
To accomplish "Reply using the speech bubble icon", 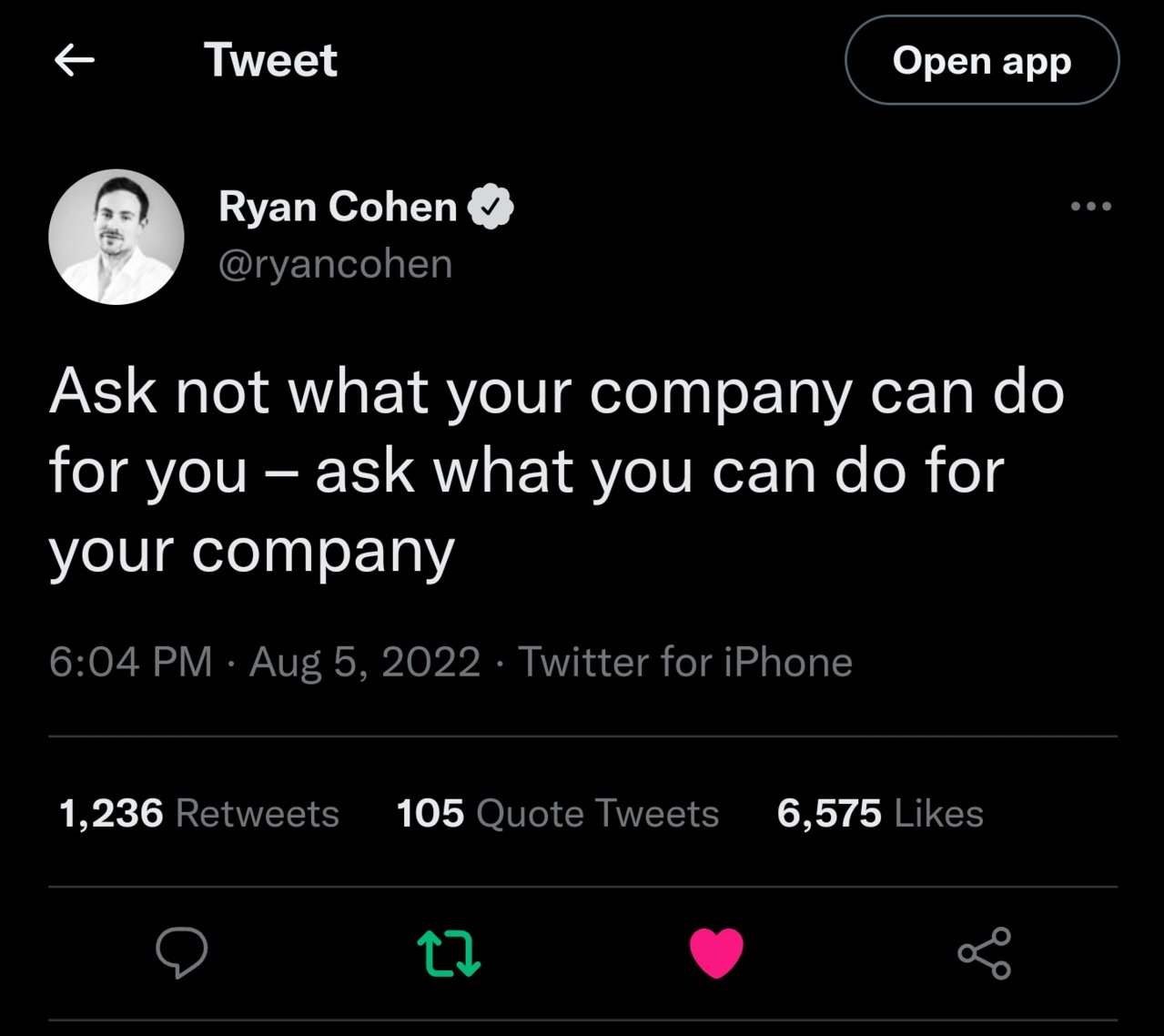I will click(182, 953).
